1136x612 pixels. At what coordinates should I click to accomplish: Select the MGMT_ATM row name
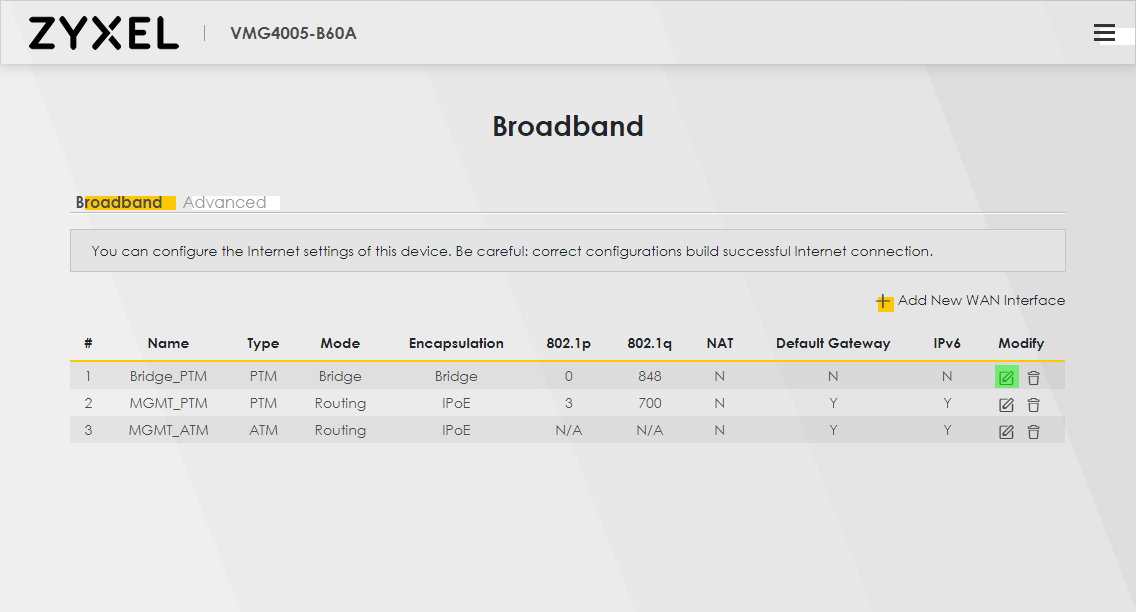click(168, 429)
